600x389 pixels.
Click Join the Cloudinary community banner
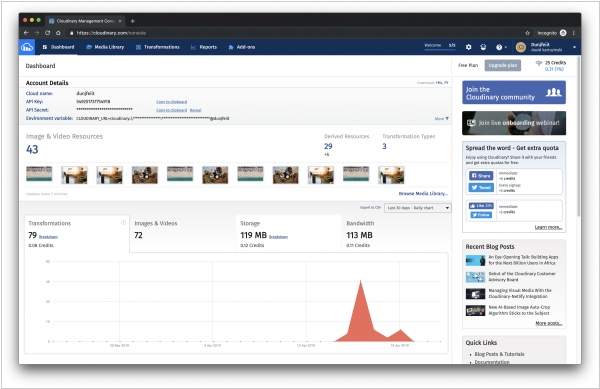pos(514,93)
